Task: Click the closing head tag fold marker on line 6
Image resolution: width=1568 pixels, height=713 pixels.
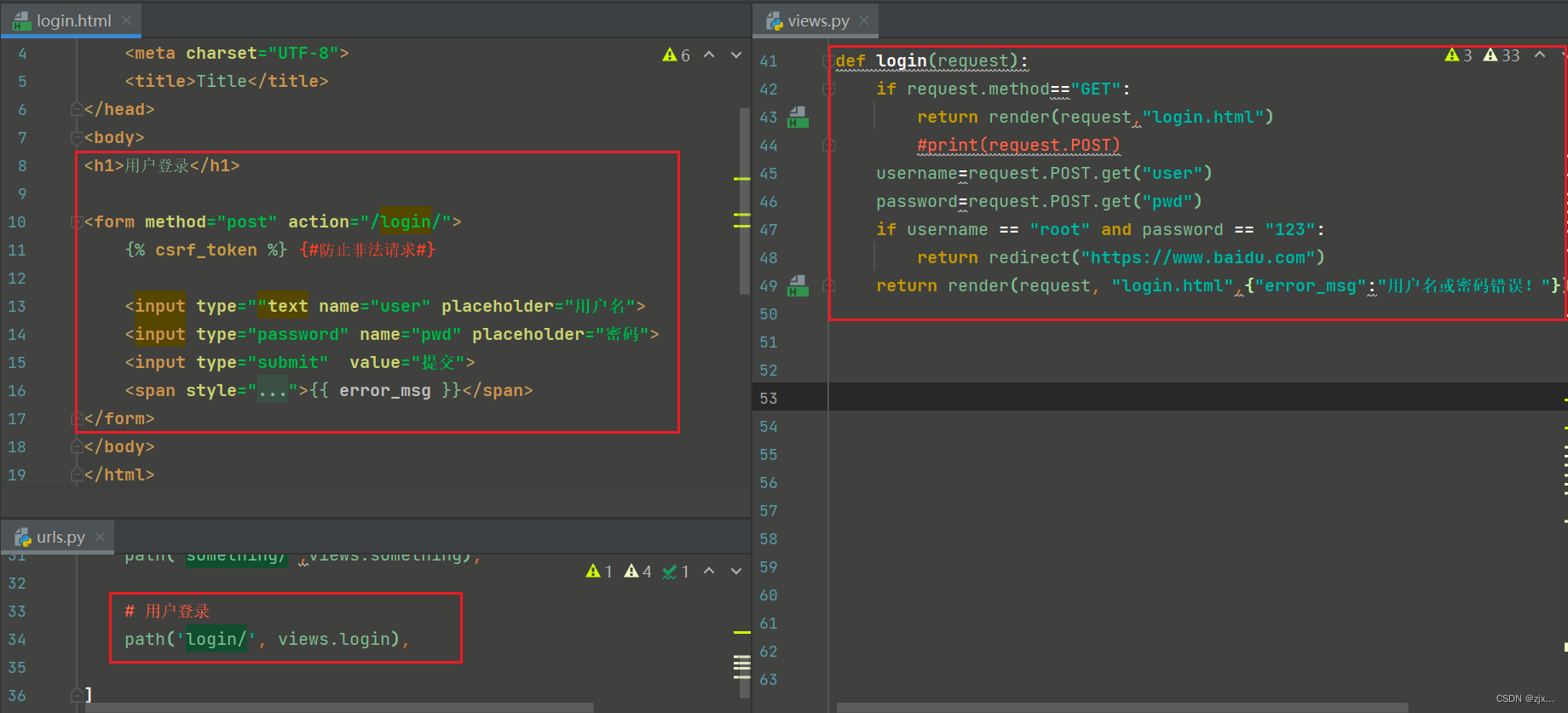Action: (77, 109)
